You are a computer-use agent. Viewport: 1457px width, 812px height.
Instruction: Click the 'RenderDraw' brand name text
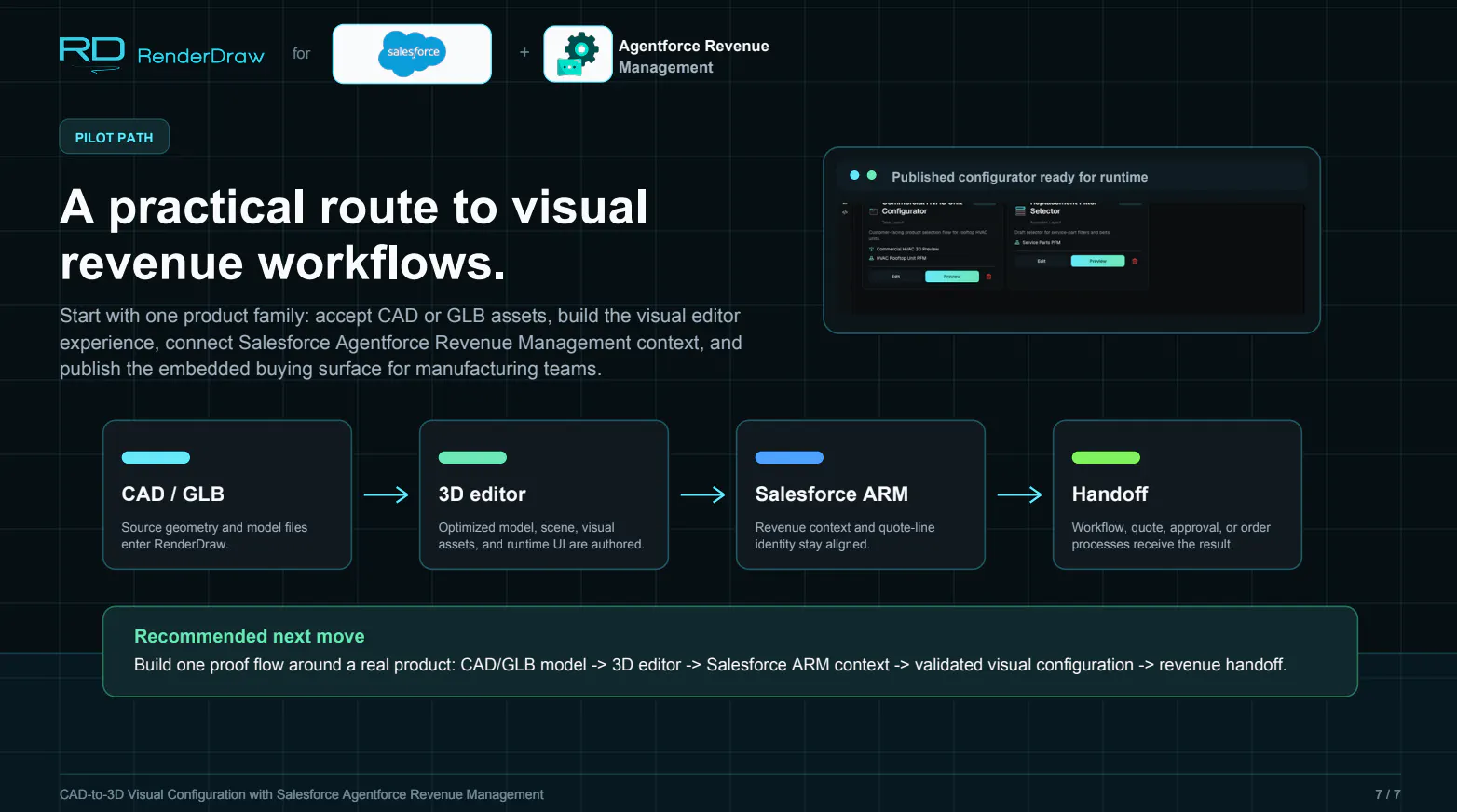(x=201, y=56)
